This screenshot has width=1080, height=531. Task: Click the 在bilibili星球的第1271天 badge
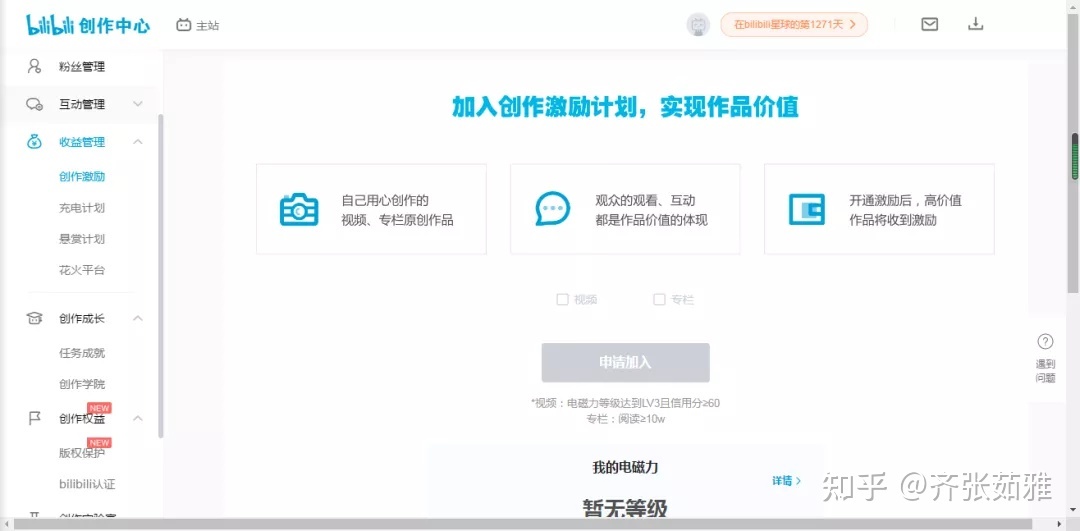click(793, 25)
